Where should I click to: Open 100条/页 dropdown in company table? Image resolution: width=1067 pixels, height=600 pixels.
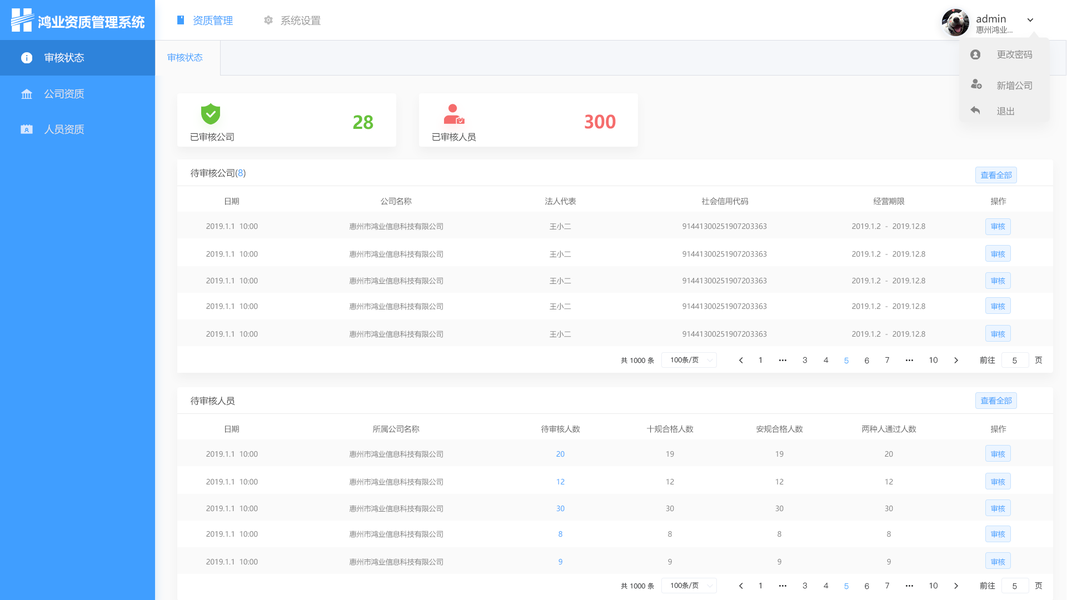[x=689, y=360]
